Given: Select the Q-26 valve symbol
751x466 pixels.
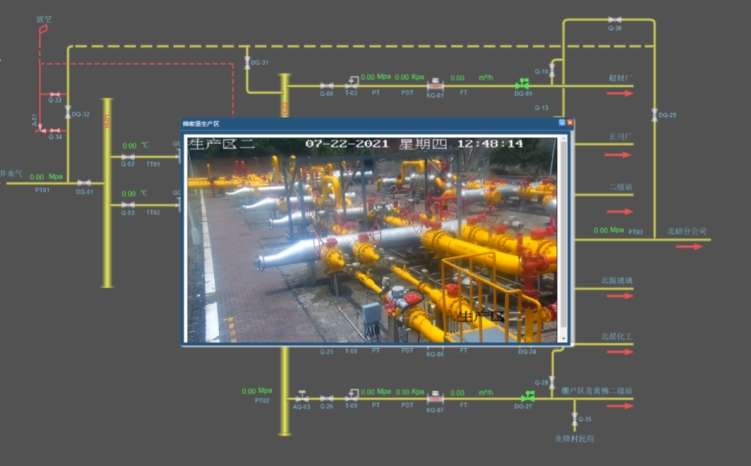Looking at the screenshot, I should (327, 398).
